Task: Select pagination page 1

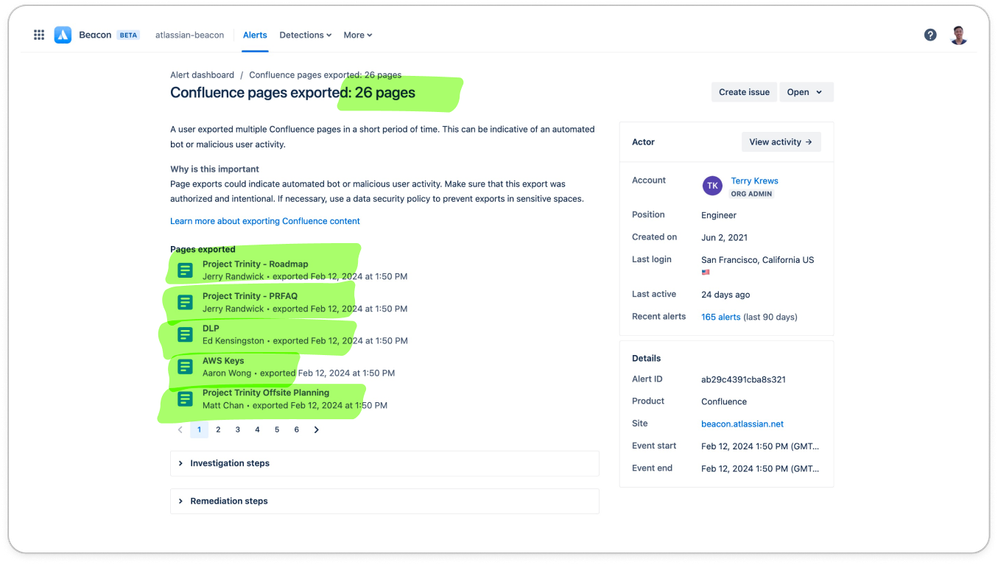Action: (x=199, y=430)
